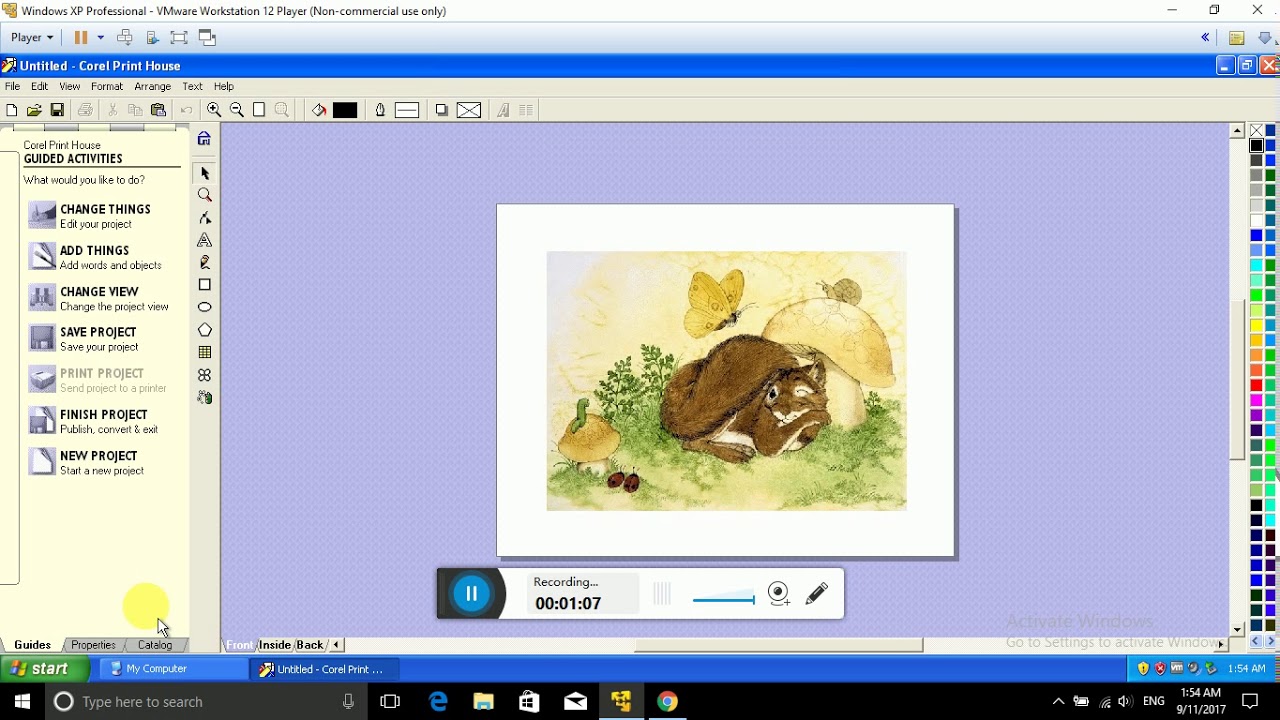This screenshot has width=1280, height=720.
Task: Select the shape edit node tool
Action: (x=205, y=217)
